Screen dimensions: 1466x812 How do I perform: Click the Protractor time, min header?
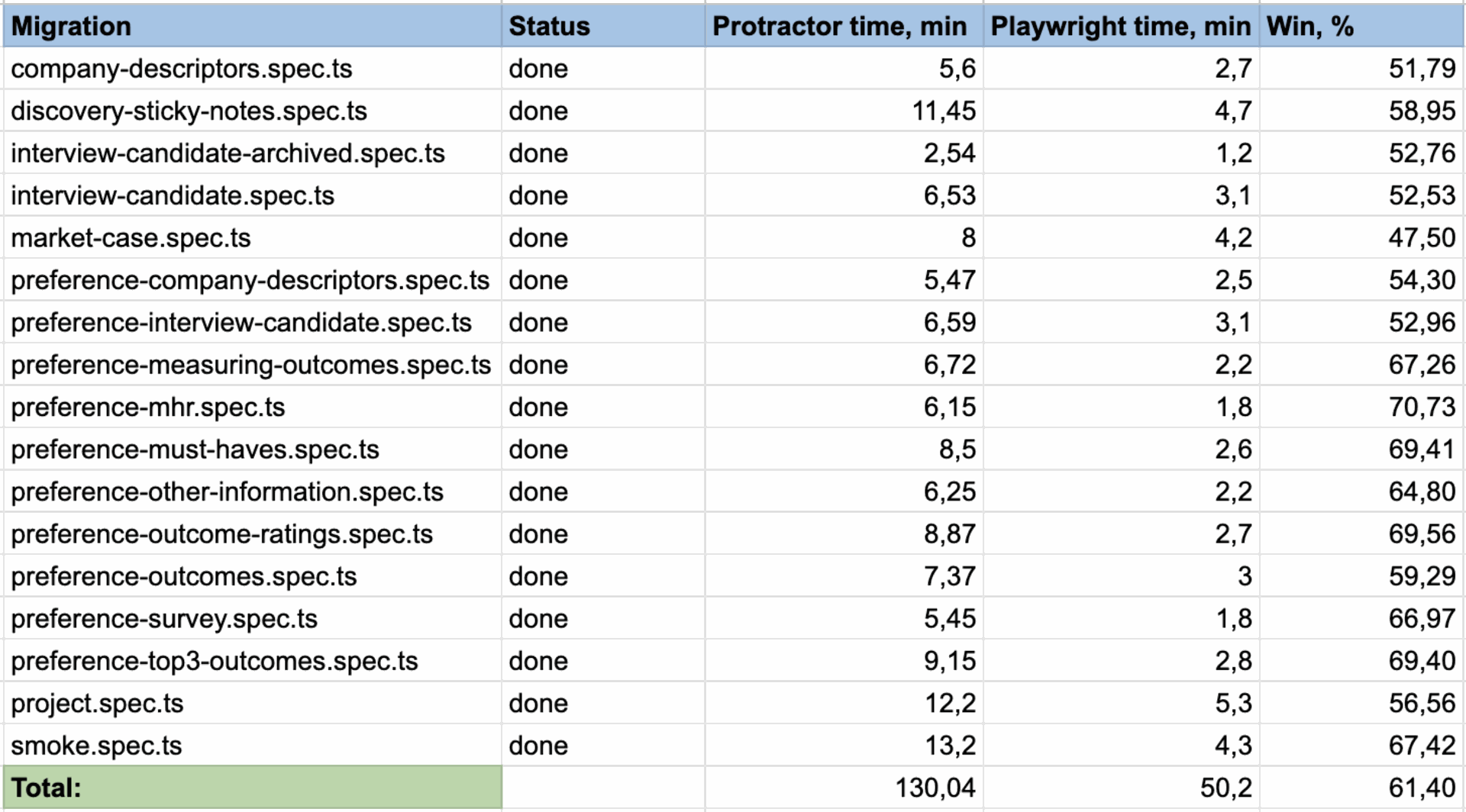(x=839, y=27)
